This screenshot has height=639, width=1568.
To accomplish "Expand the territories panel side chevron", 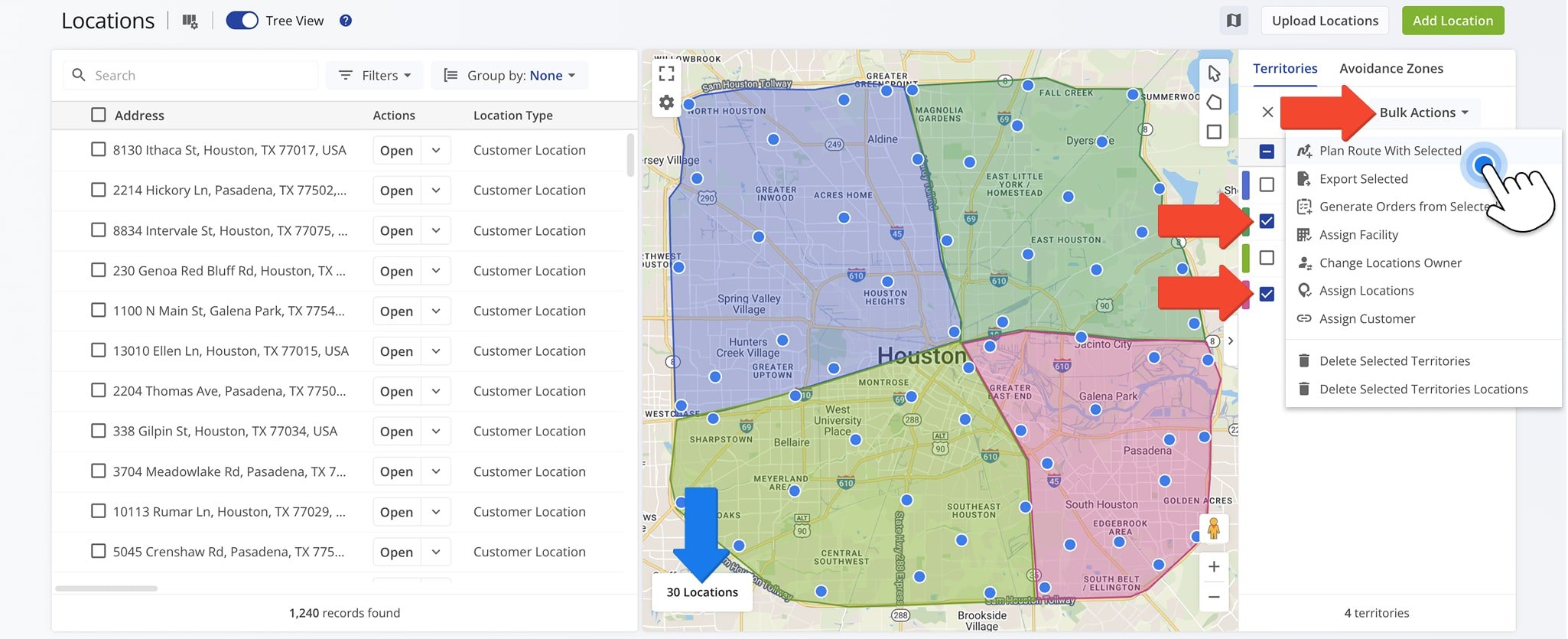I will coord(1231,341).
